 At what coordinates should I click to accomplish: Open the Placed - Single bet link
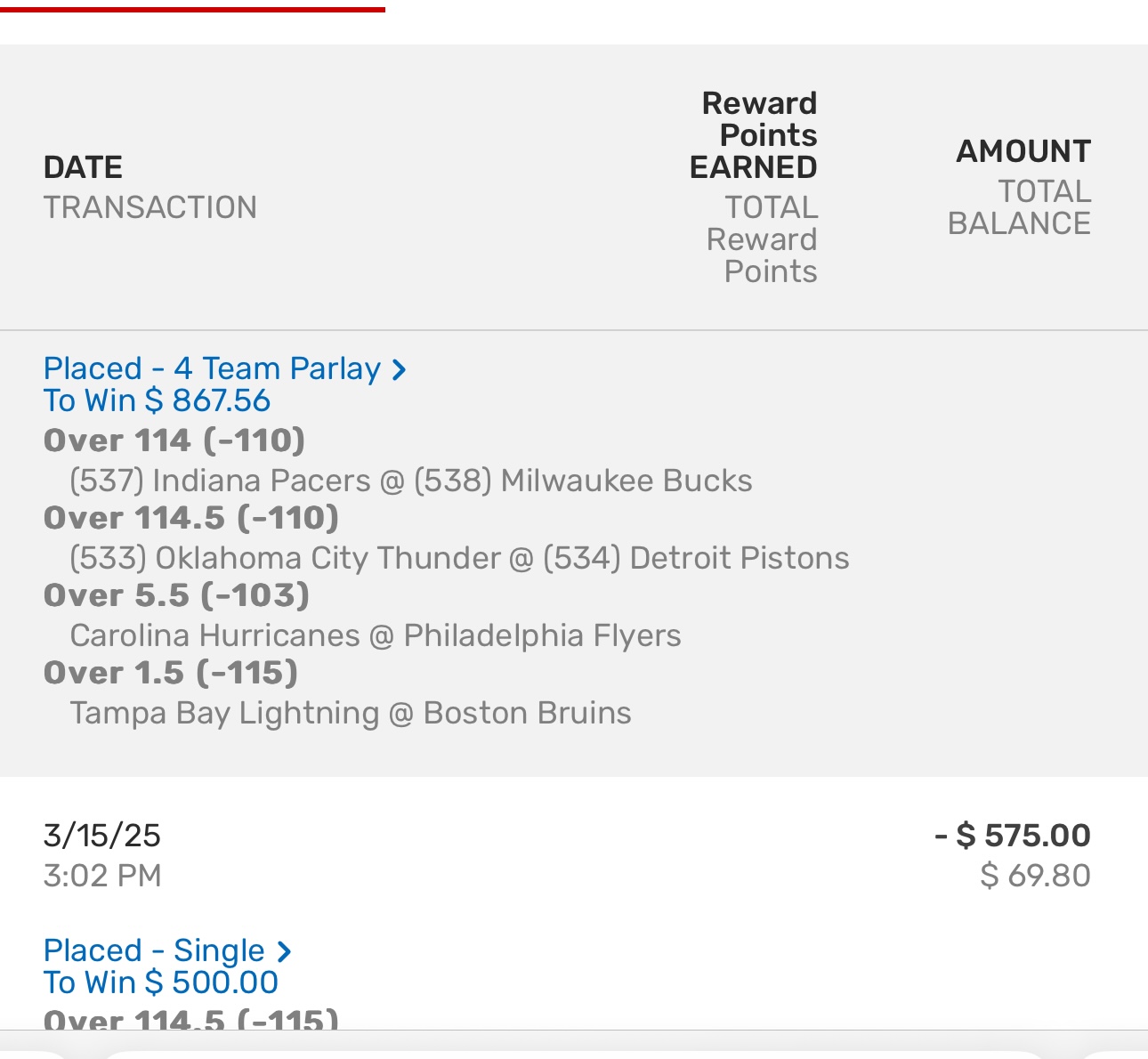(154, 950)
